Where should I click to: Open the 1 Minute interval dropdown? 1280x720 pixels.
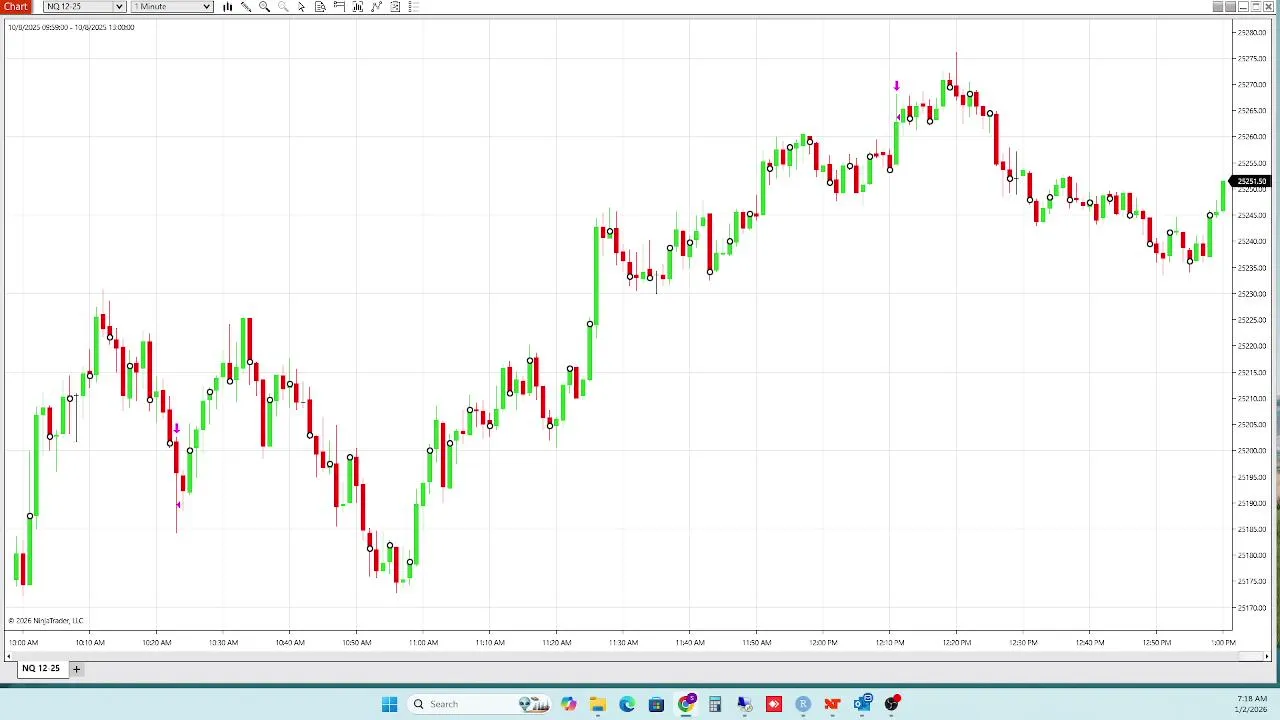point(172,7)
